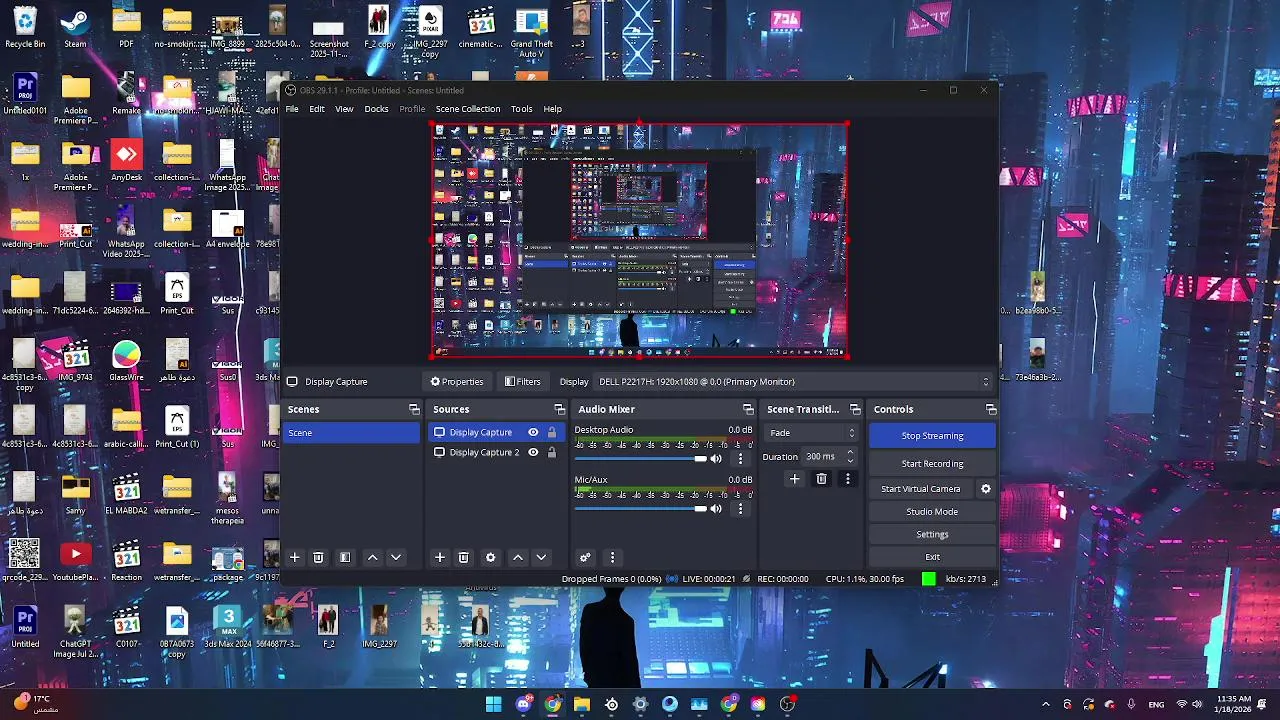1280x720 pixels.
Task: Open the Edit menu
Action: point(316,109)
